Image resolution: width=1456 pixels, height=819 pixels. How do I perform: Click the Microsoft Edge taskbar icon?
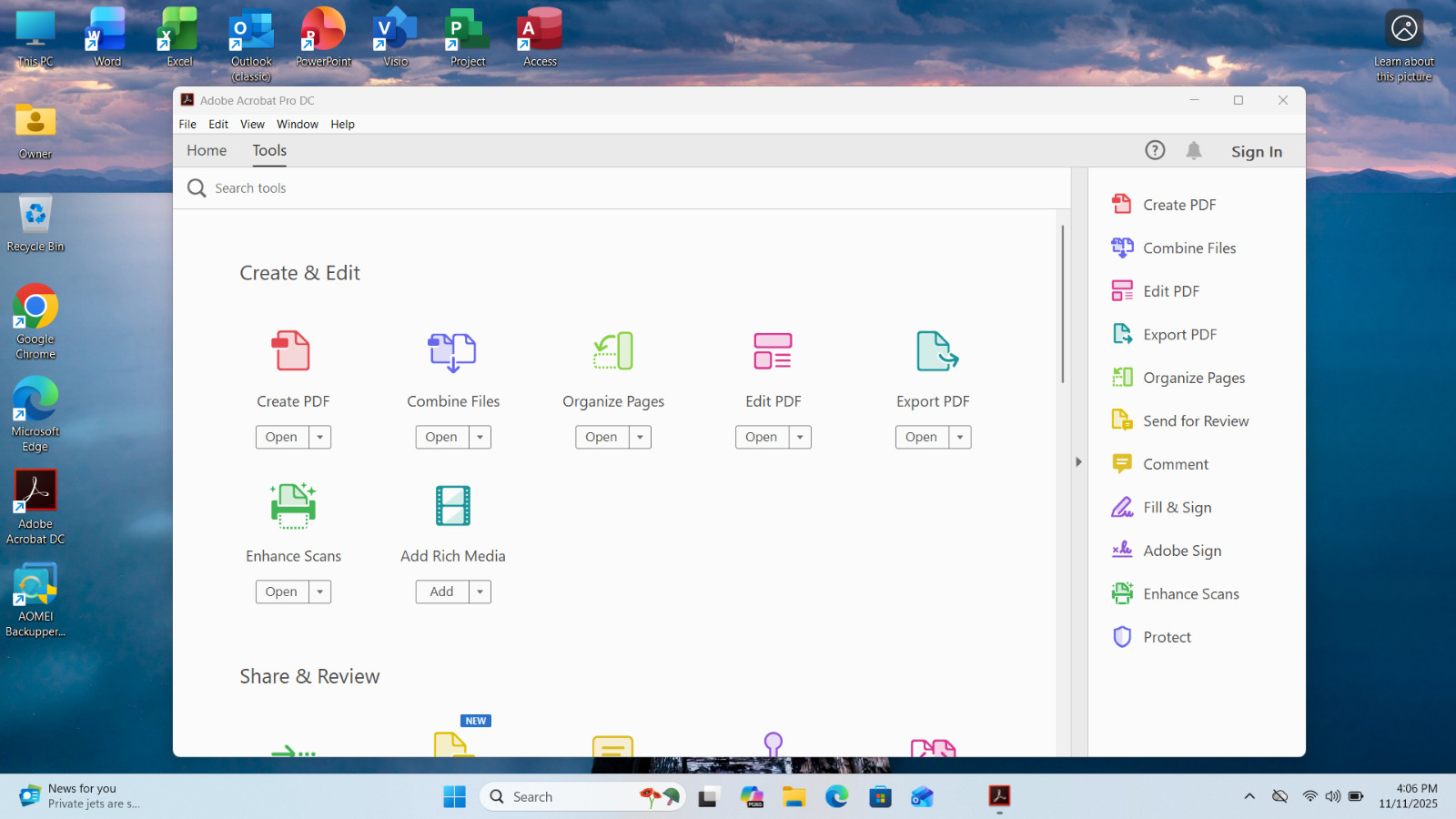[x=836, y=796]
